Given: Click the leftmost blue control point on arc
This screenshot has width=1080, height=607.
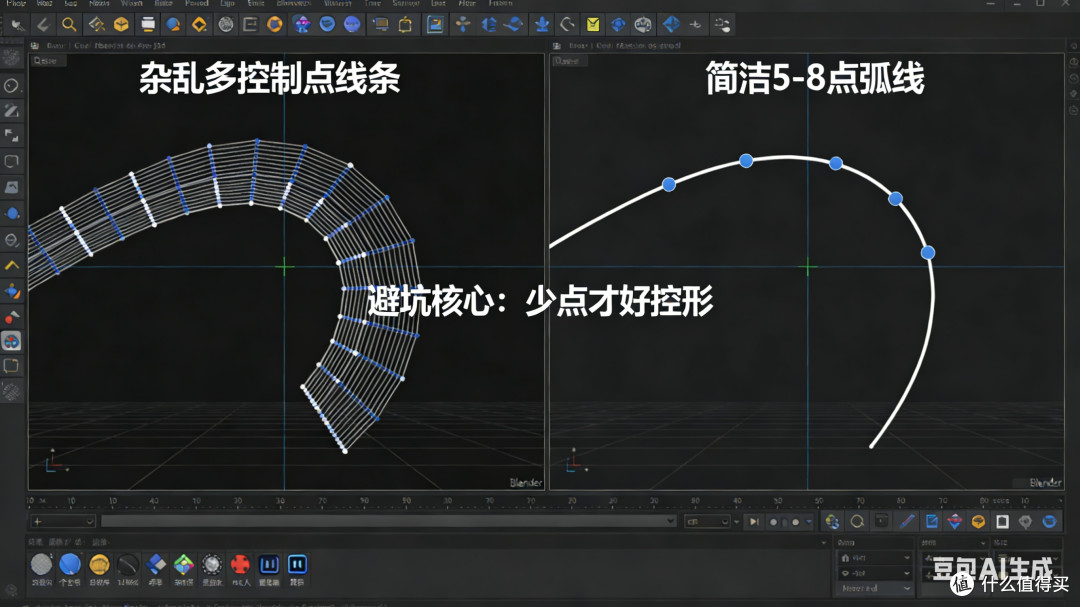Looking at the screenshot, I should pos(669,185).
